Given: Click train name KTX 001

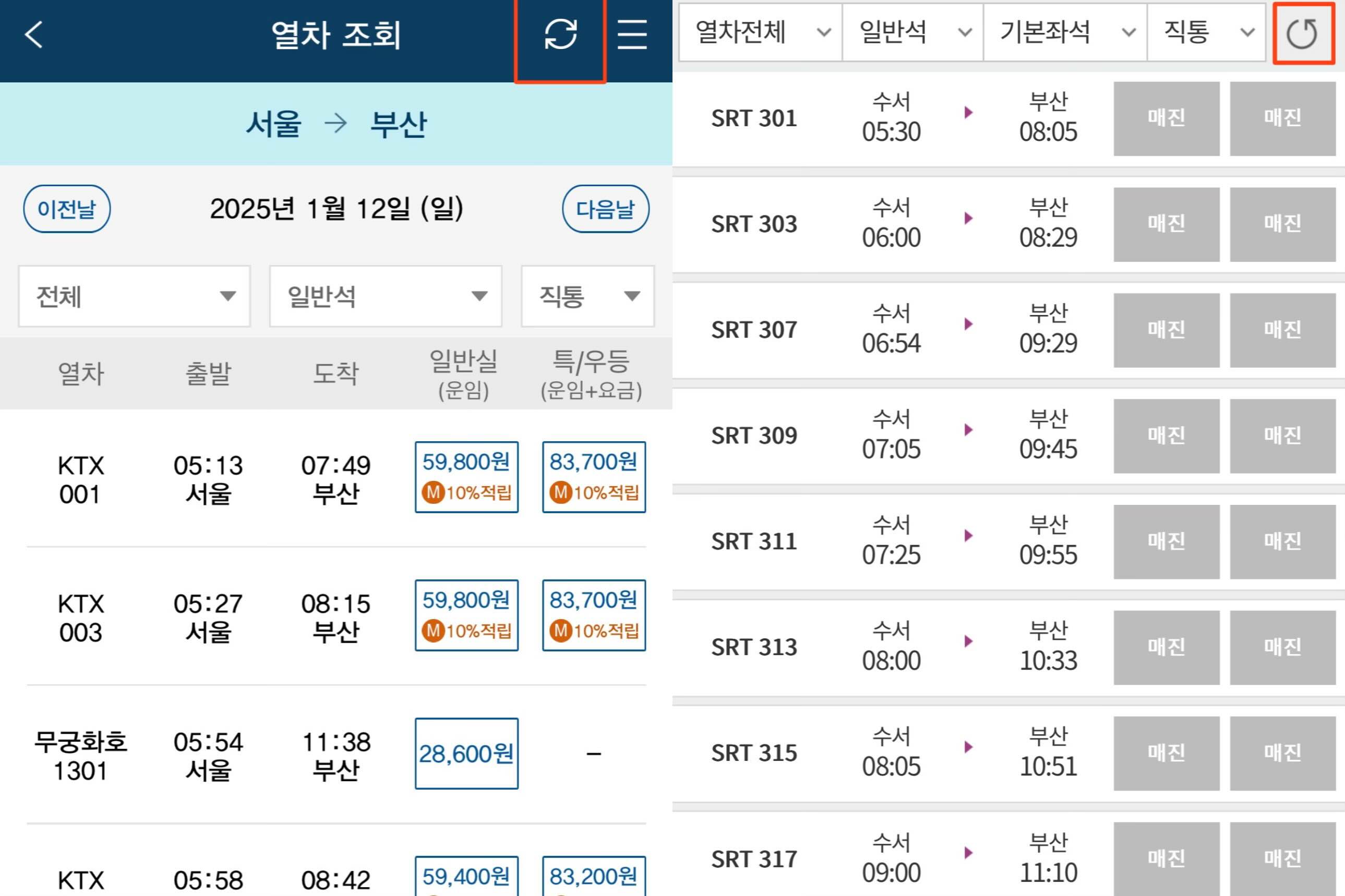Looking at the screenshot, I should (80, 480).
